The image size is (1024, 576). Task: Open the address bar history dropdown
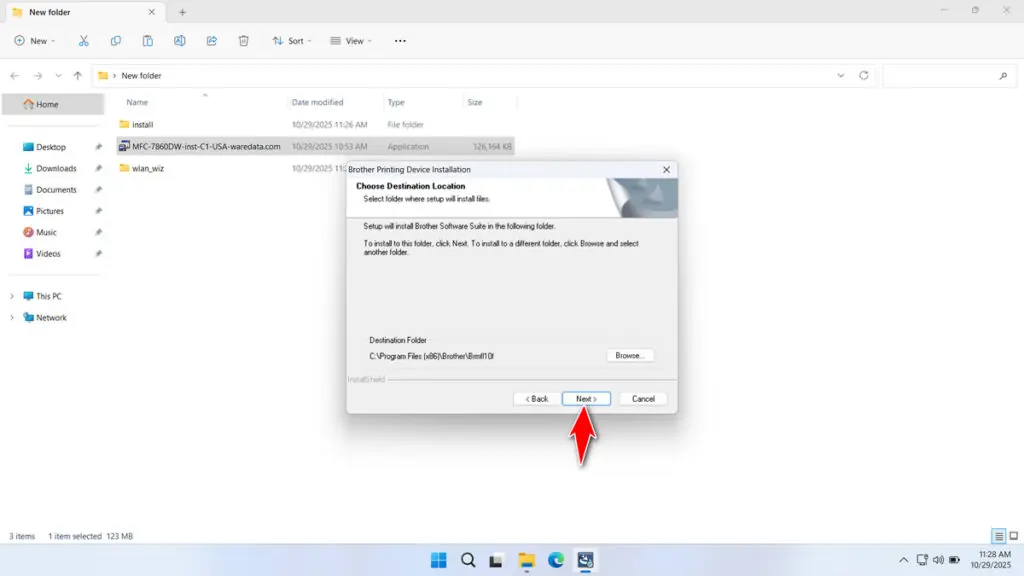click(x=840, y=75)
